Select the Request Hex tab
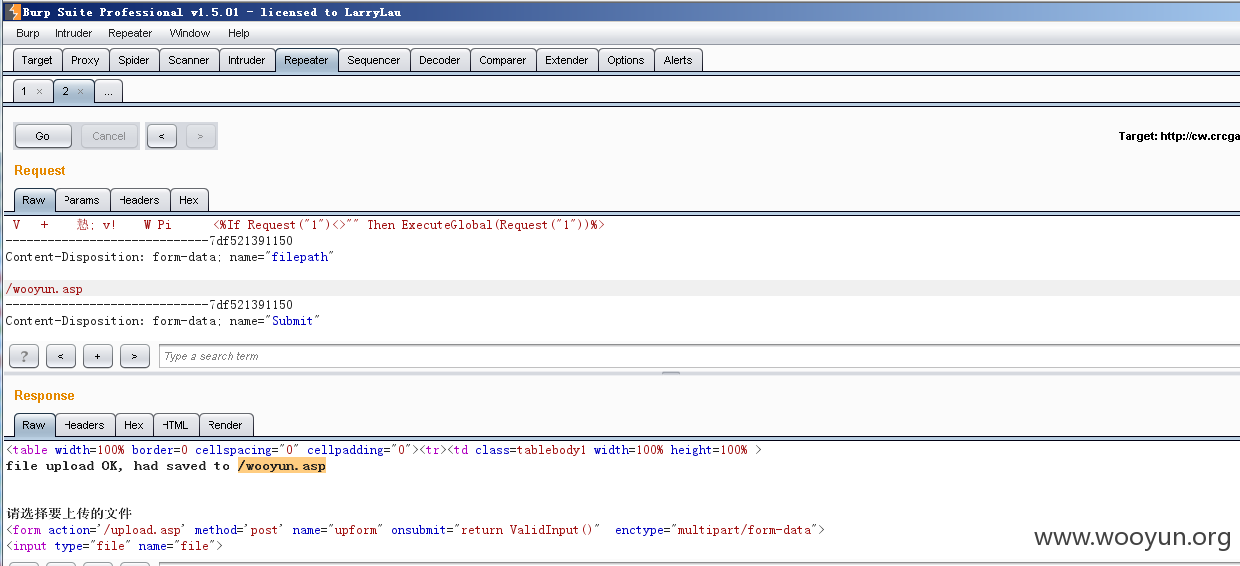Image resolution: width=1240 pixels, height=566 pixels. click(189, 200)
